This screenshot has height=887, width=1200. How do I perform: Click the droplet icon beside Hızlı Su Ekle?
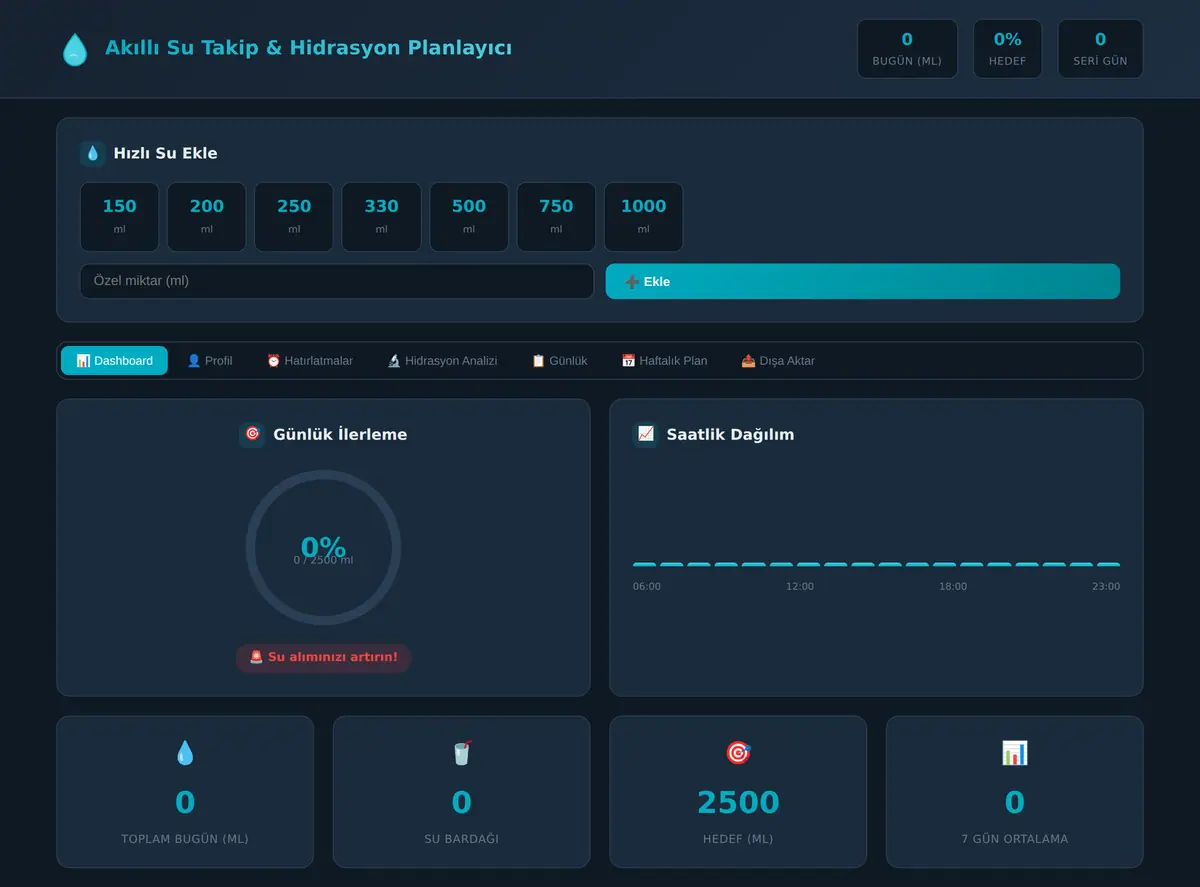[93, 153]
